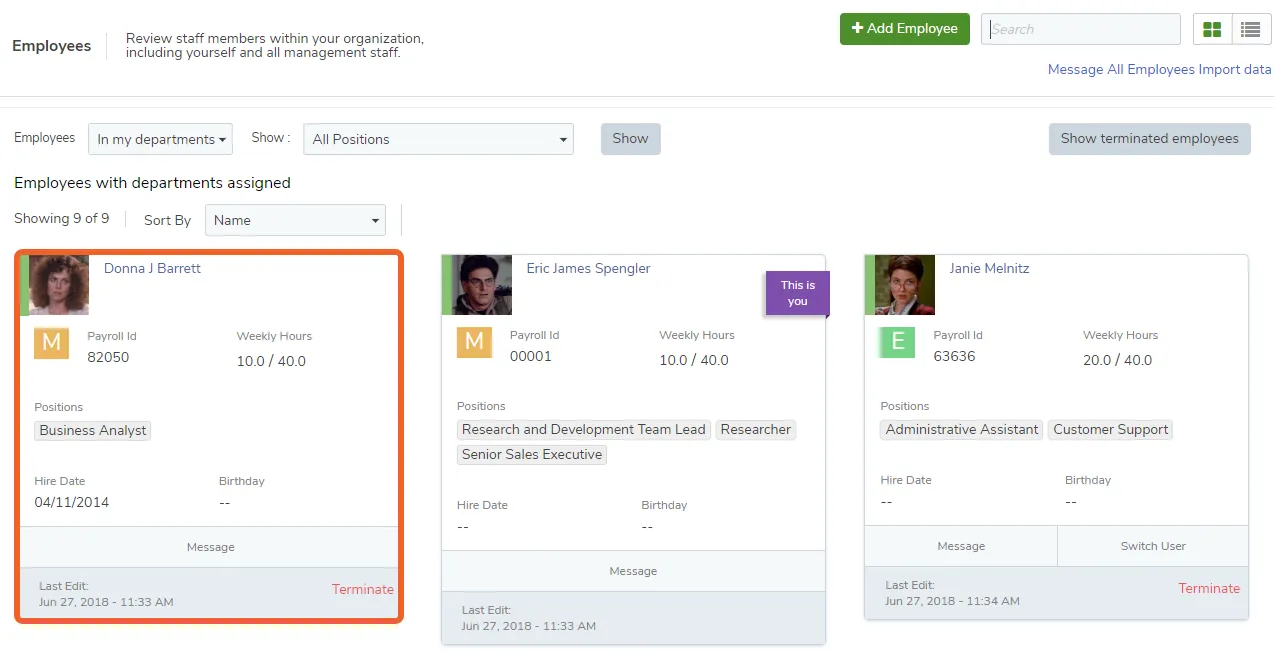Click Message All Employees link
This screenshot has width=1280, height=653.
(x=1121, y=69)
